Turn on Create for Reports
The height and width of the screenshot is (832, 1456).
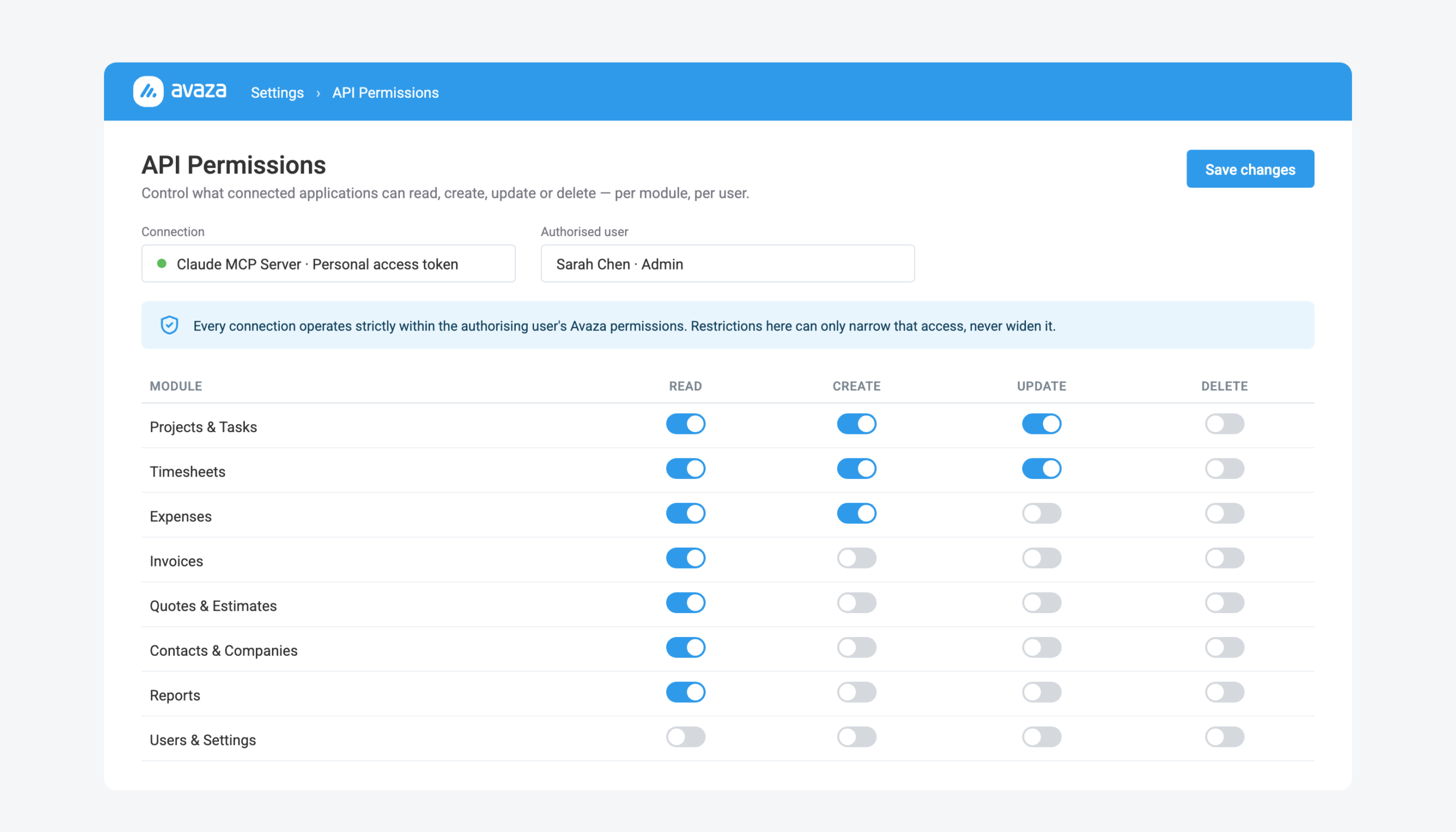[x=856, y=692]
